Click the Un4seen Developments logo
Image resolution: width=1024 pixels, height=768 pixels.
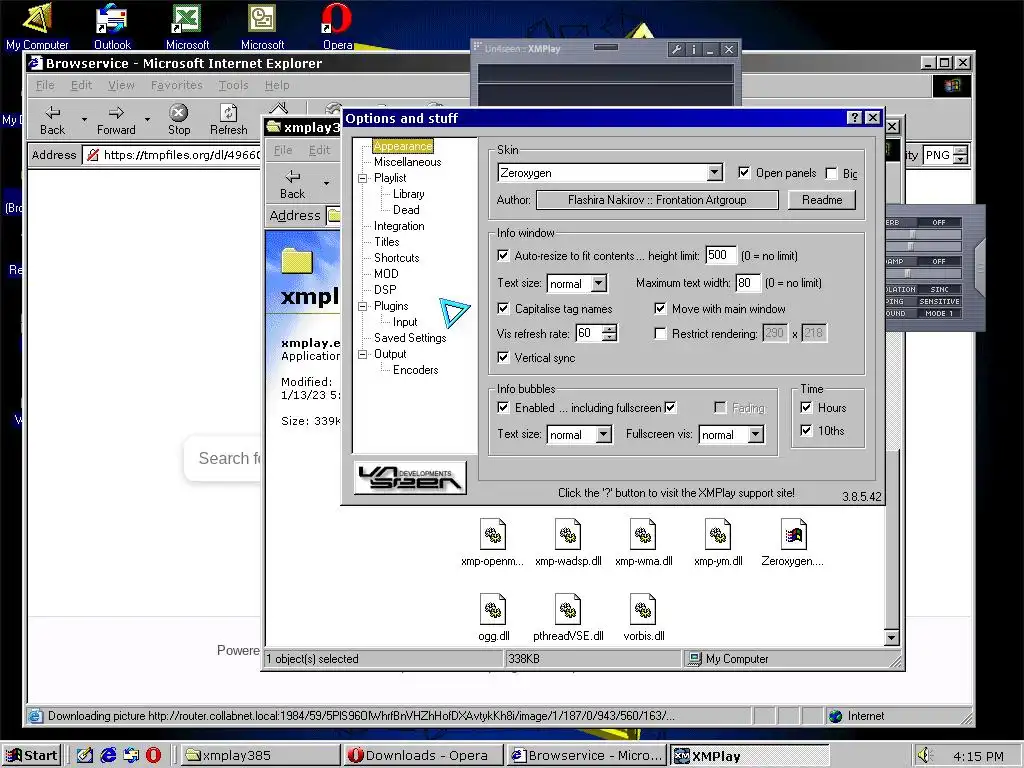(410, 477)
